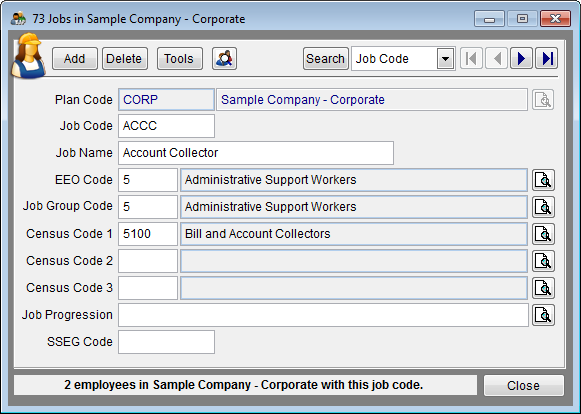Open the Census Code 3 lookup icon
Image resolution: width=581 pixels, height=414 pixels.
coord(543,288)
